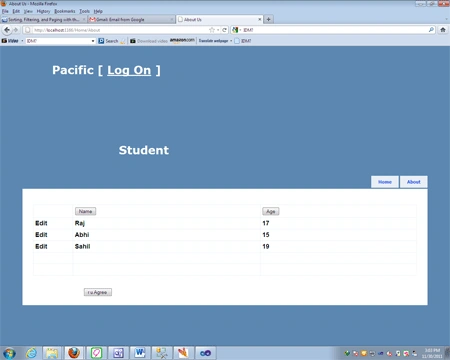This screenshot has width=450, height=360.
Task: Open the View menu
Action: [28, 11]
